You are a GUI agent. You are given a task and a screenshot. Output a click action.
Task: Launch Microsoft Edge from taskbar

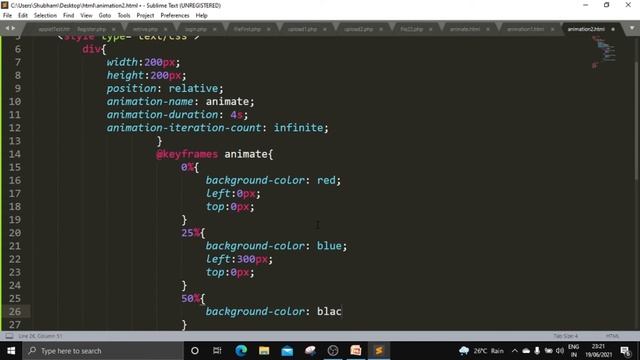pyautogui.click(x=241, y=351)
